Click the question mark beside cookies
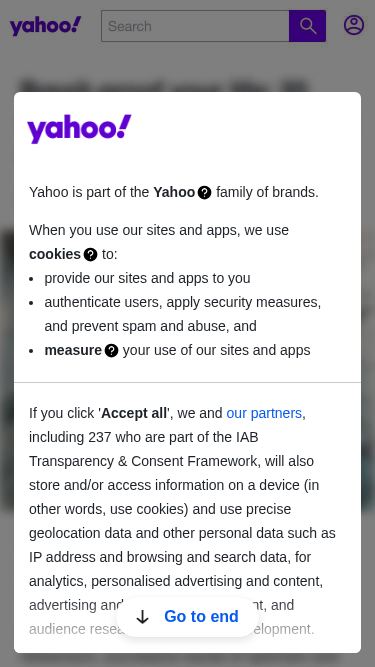Screen dimensions: 375x667 point(91,254)
